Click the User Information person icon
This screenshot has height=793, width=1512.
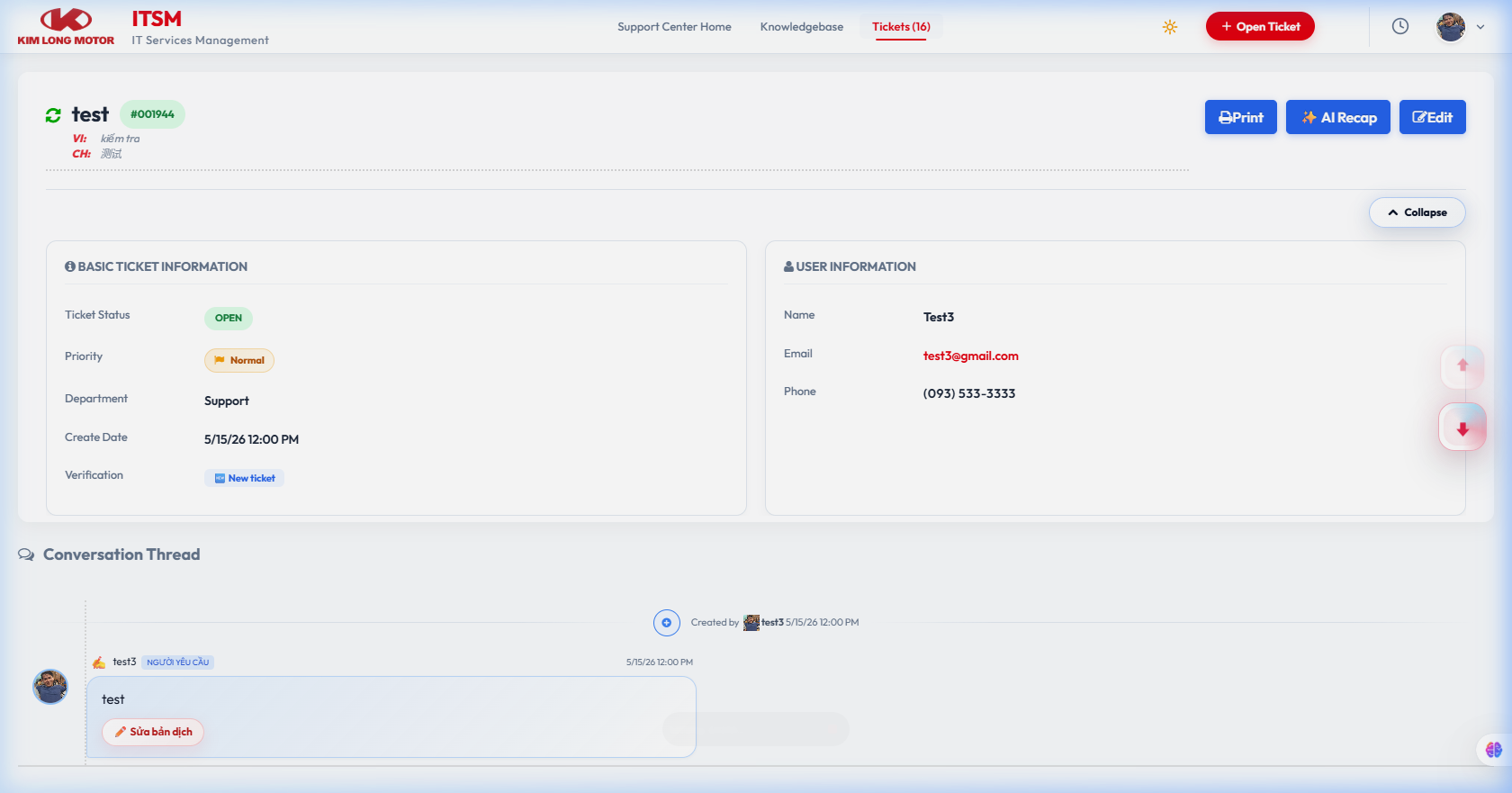coord(788,266)
